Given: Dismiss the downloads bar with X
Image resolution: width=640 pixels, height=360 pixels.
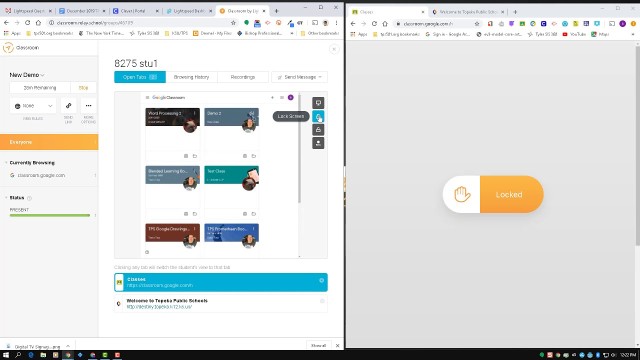Looking at the screenshot, I should 338,346.
